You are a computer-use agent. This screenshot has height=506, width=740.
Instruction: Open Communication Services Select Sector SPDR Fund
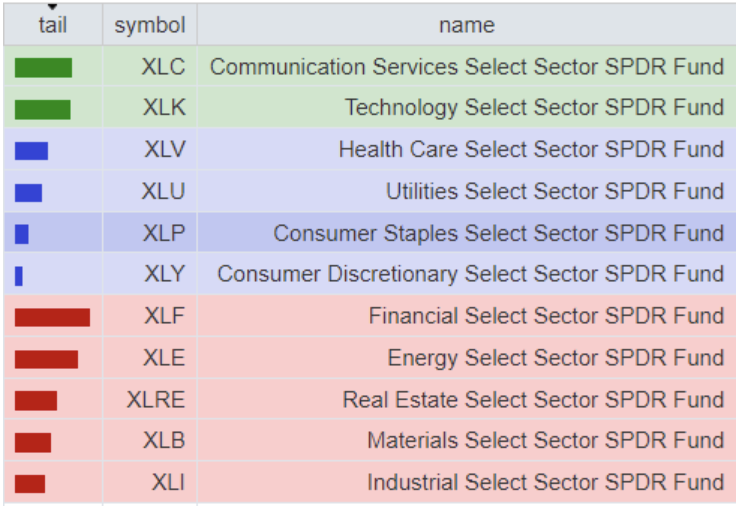click(x=466, y=68)
